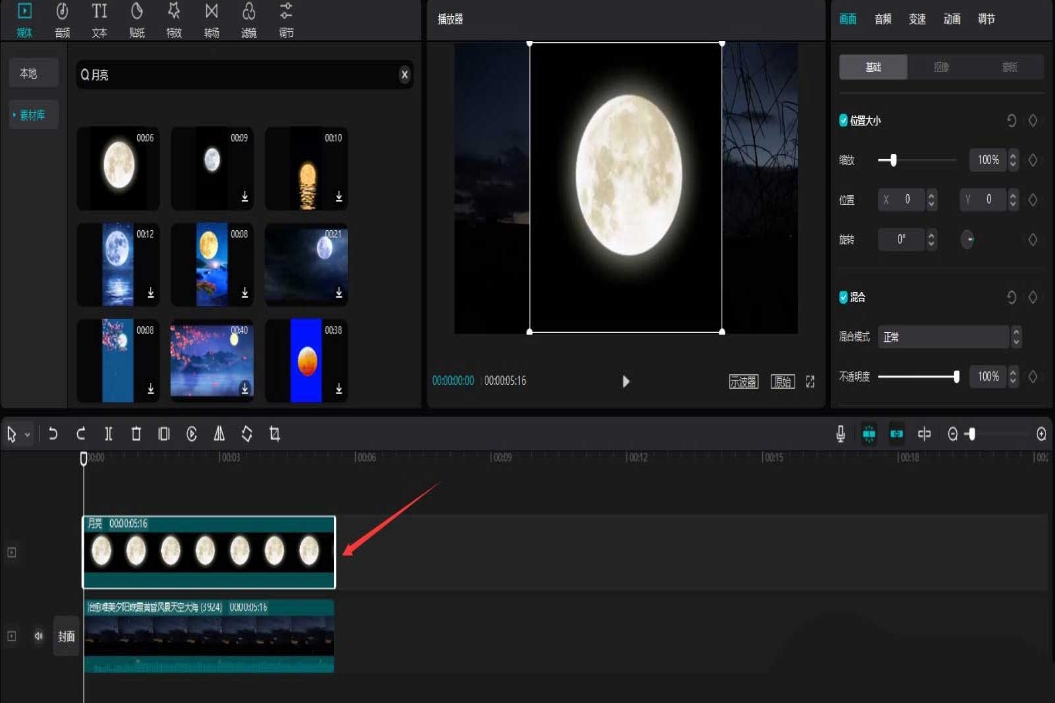This screenshot has width=1055, height=703.
Task: Expand the 素材库 library section
Action: [34, 115]
